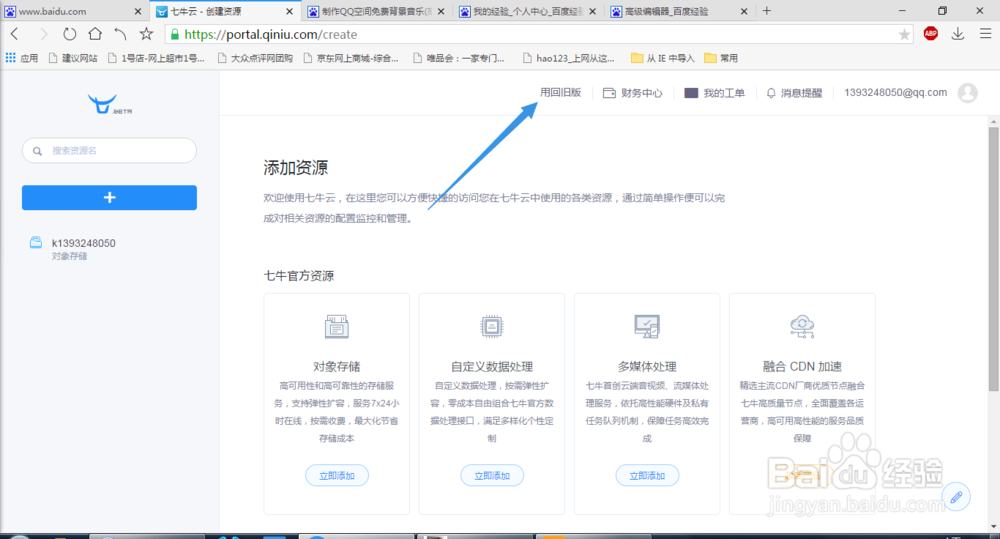Click 立即添加 under 自定义数据处理
The height and width of the screenshot is (539, 1000).
coord(492,475)
